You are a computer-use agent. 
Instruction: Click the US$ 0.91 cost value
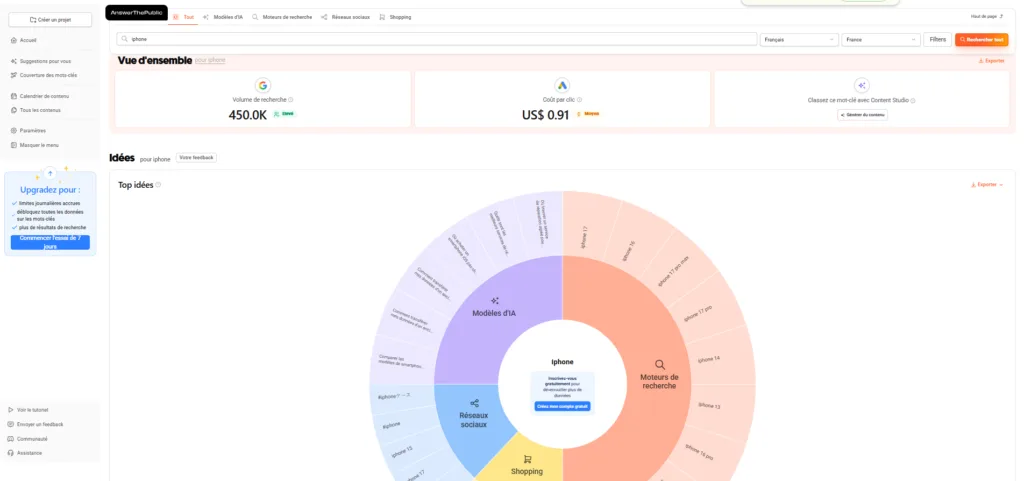tap(545, 115)
